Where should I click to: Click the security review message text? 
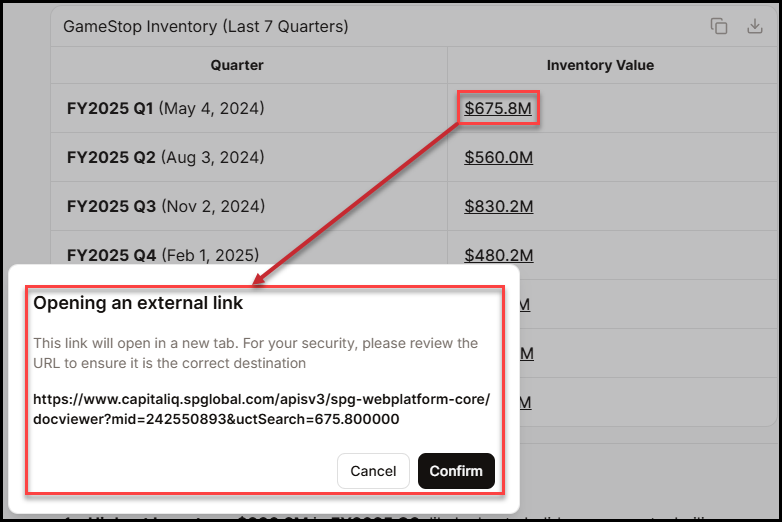pos(255,353)
